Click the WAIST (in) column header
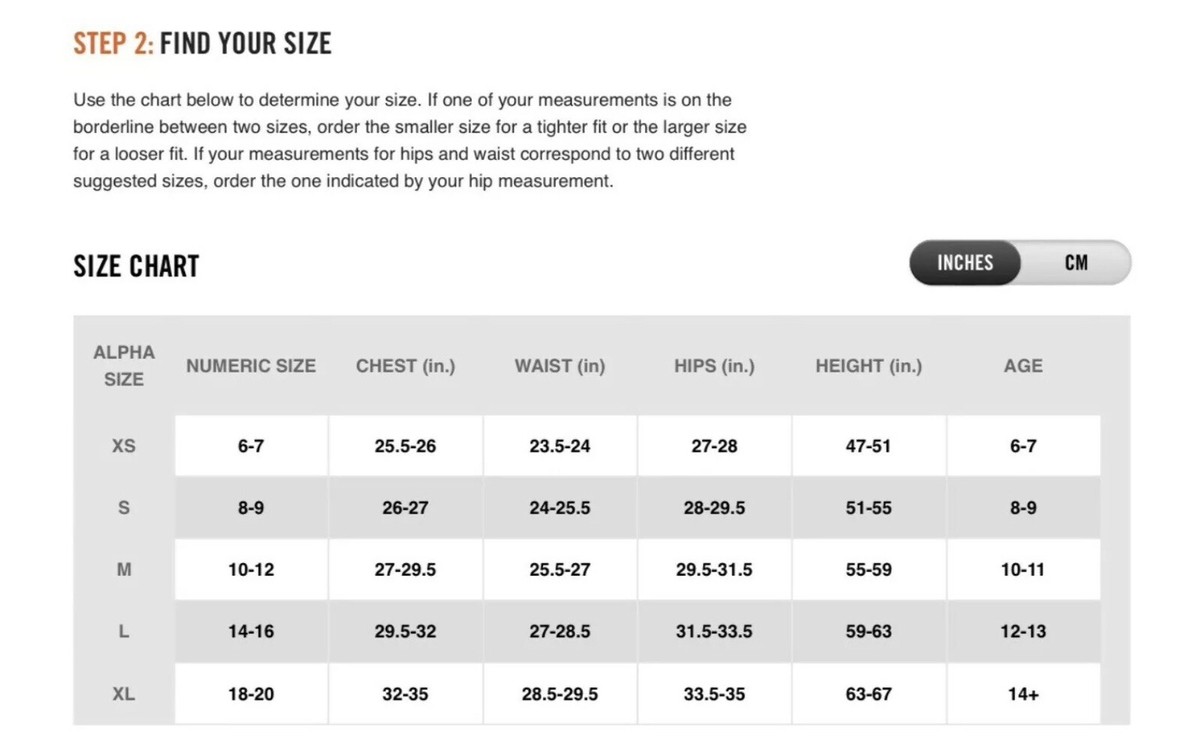Image resolution: width=1200 pixels, height=755 pixels. coord(560,366)
